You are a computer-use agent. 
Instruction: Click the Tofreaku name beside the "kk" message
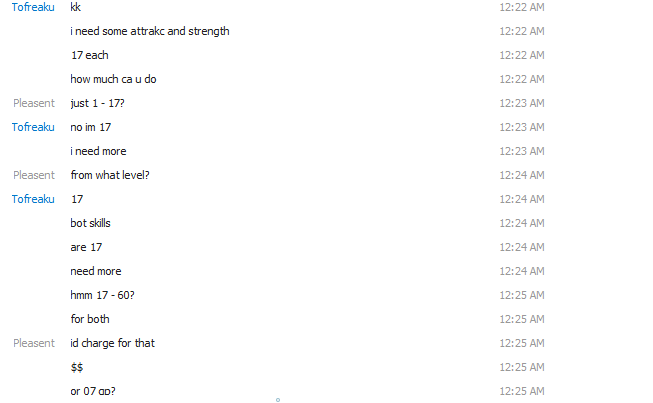(x=33, y=7)
